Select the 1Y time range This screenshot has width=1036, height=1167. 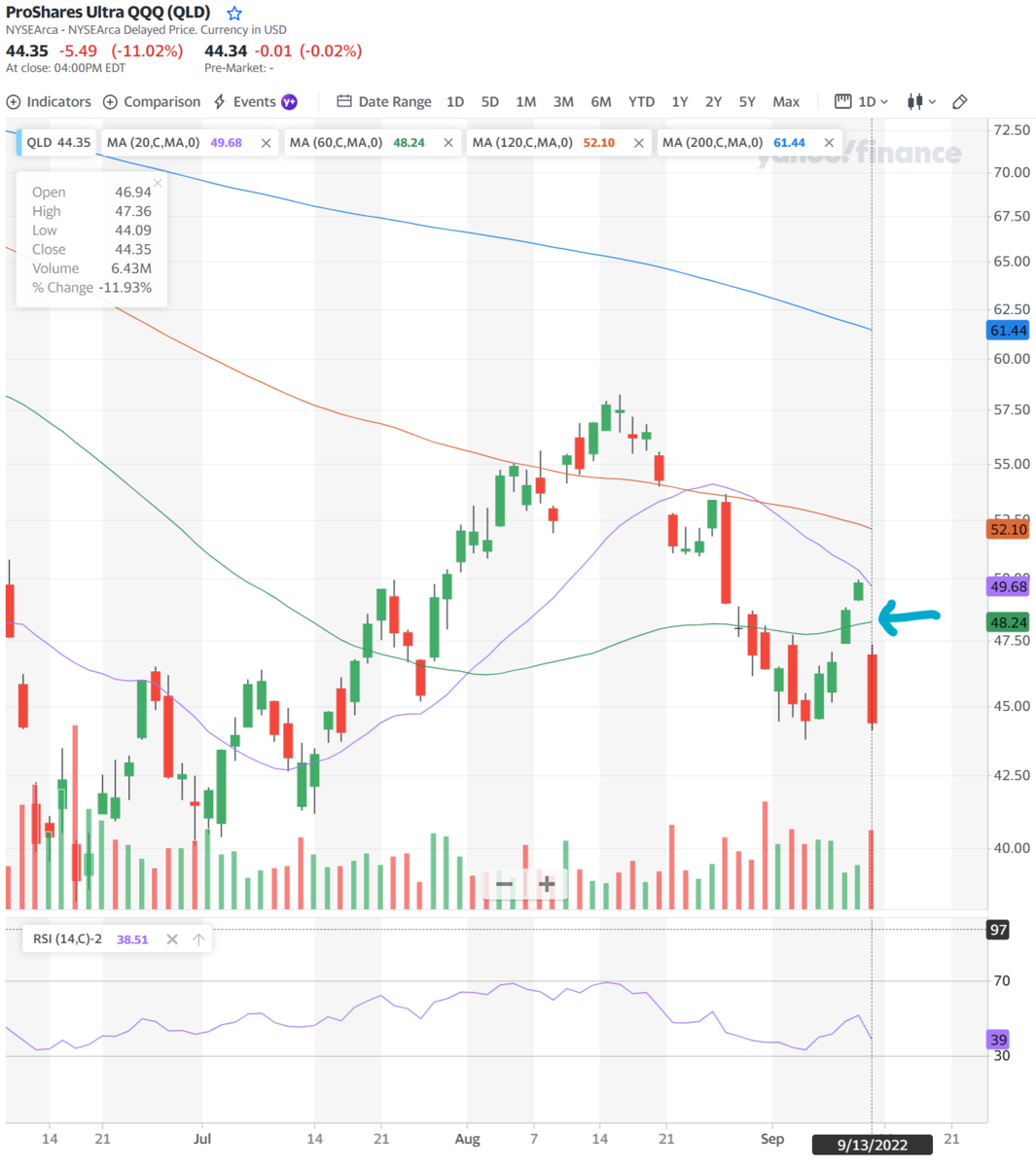680,102
